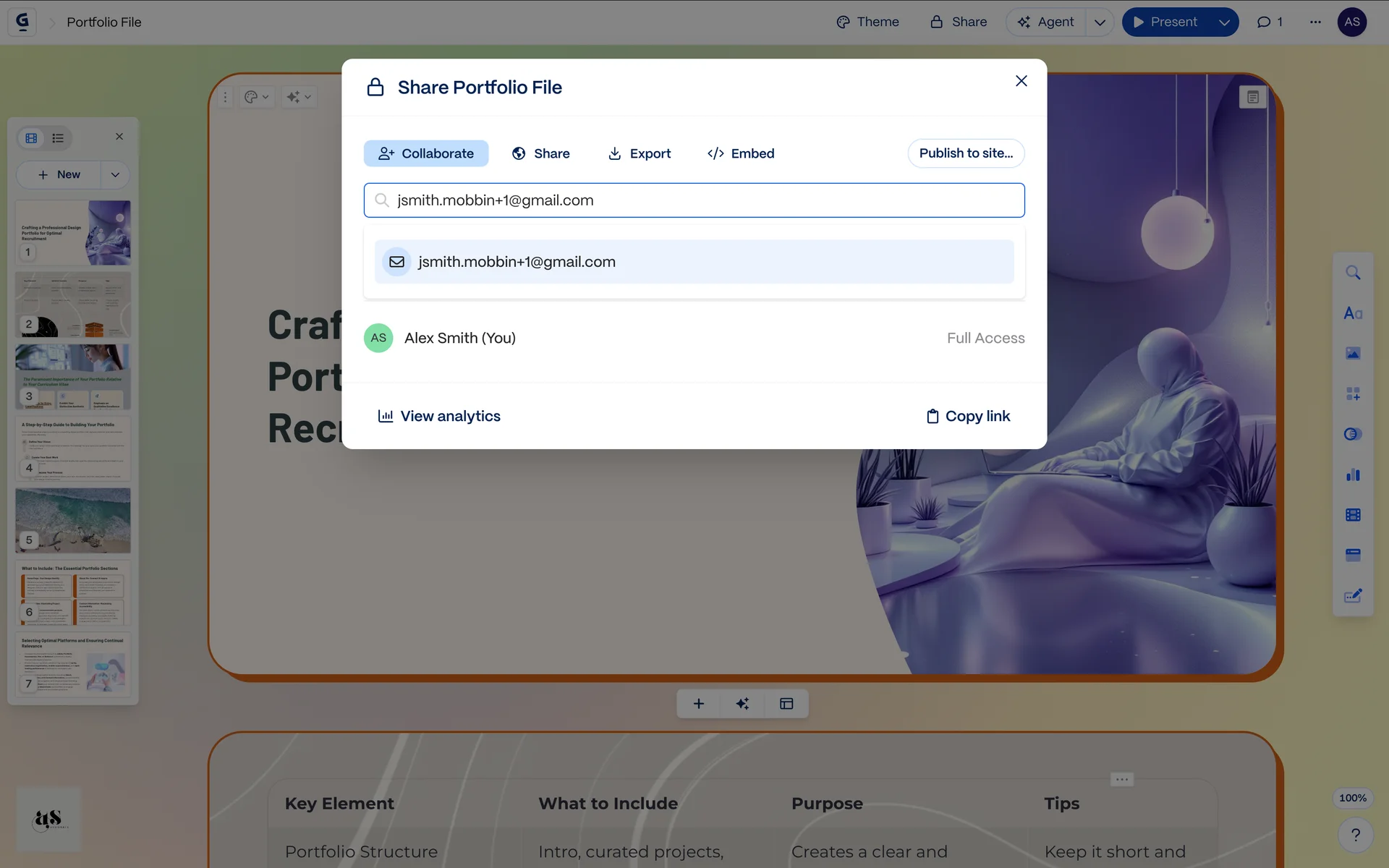Switch to the Embed tab
This screenshot has height=868, width=1389.
[741, 153]
